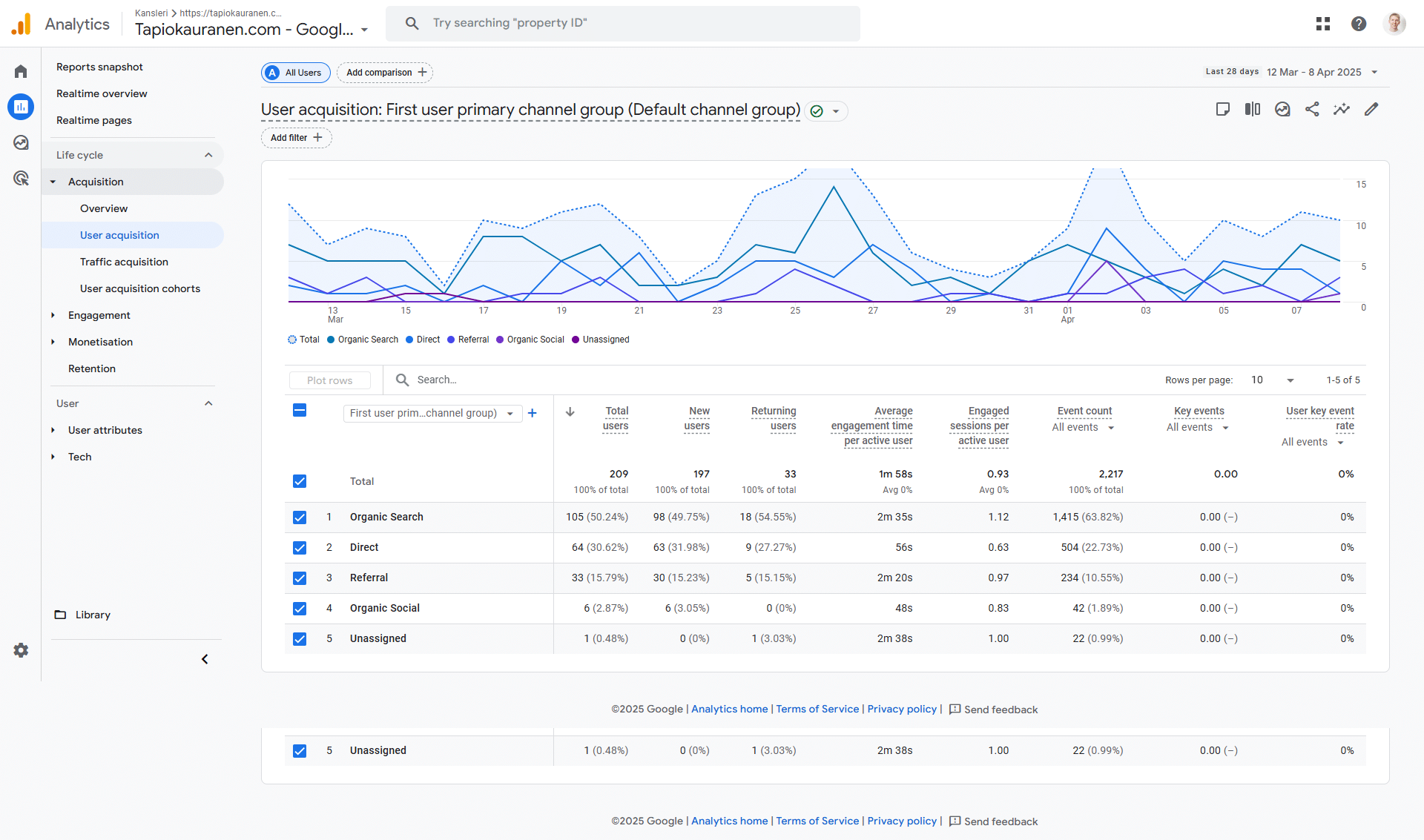Click the Organic Search legend color dot

click(x=331, y=340)
